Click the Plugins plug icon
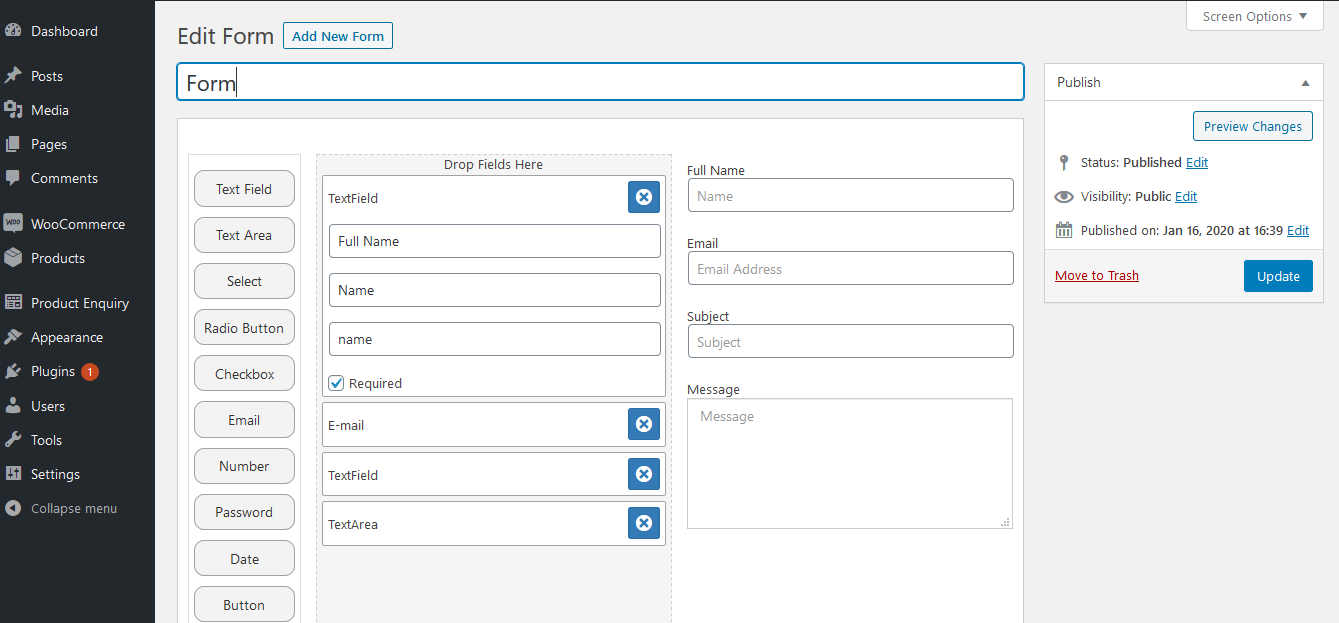Screen dimensions: 1339x623 [x=13, y=371]
